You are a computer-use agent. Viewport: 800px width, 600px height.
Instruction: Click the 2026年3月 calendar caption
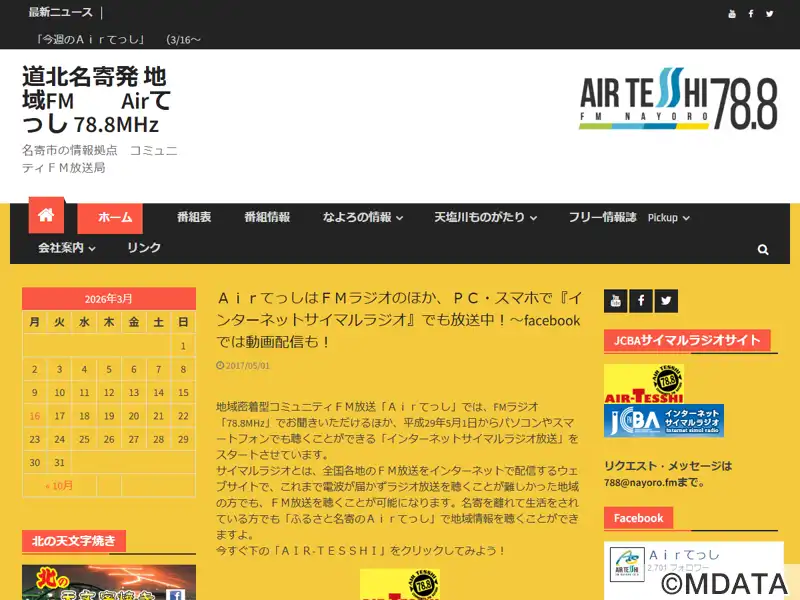tap(109, 299)
